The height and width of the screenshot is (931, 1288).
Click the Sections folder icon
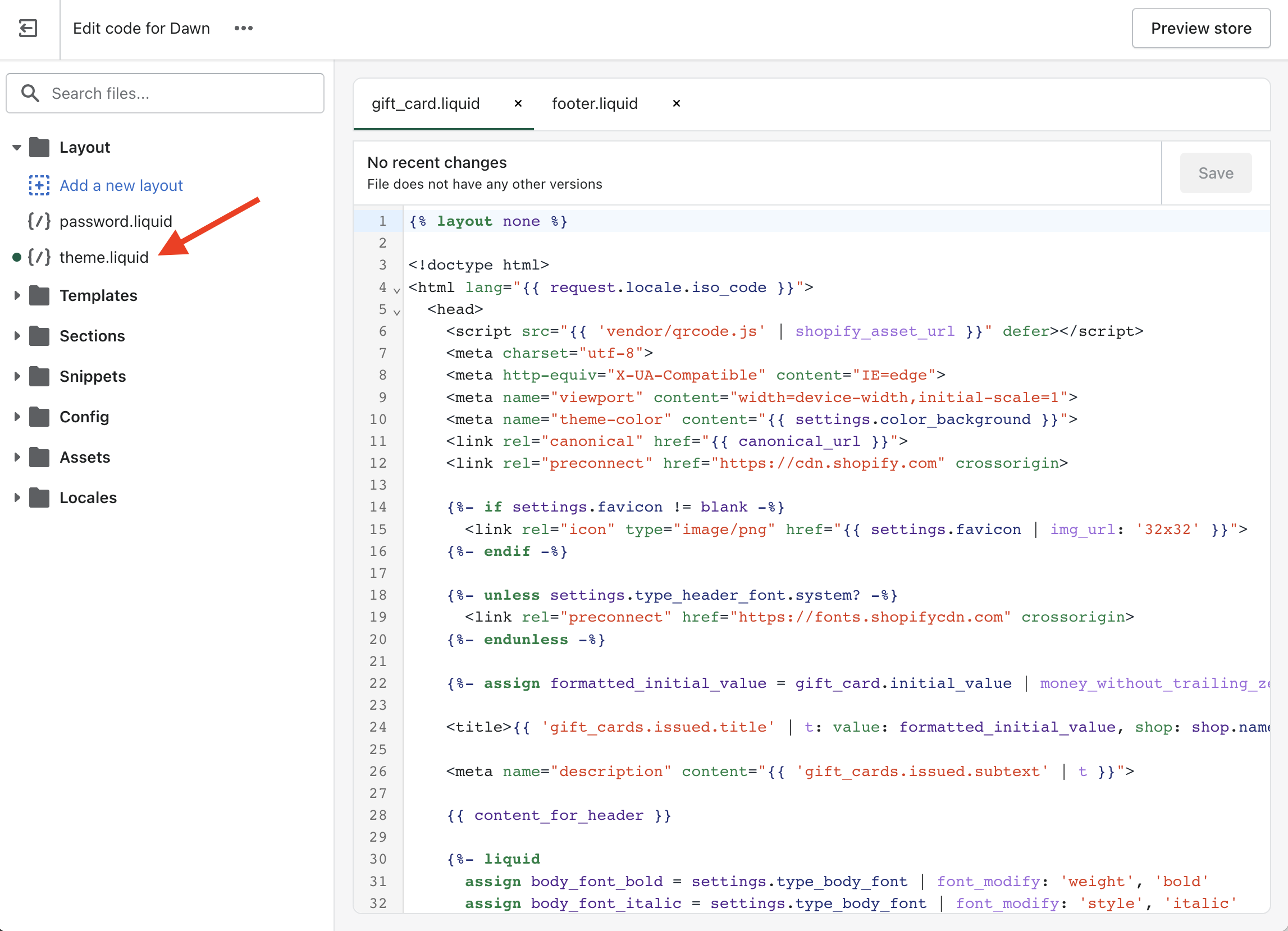(39, 336)
